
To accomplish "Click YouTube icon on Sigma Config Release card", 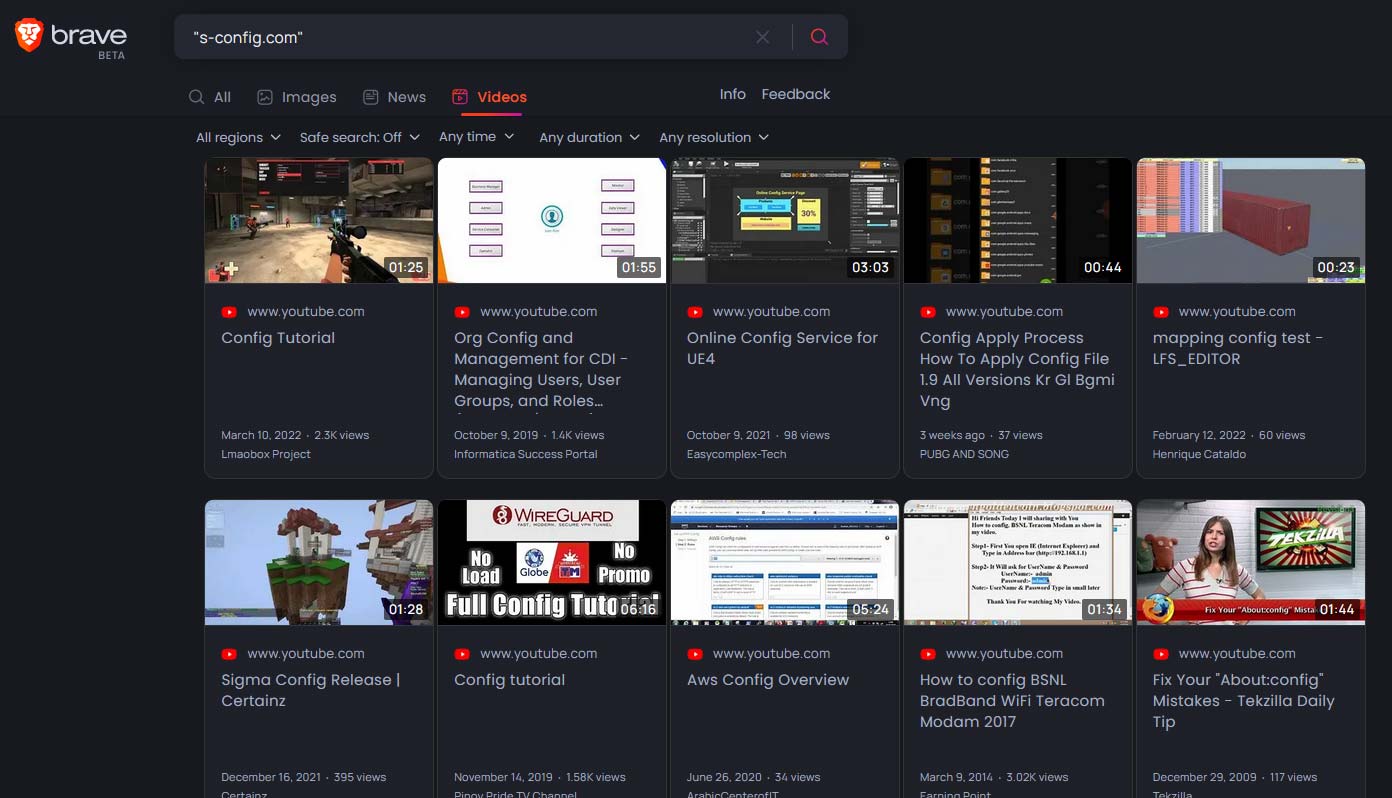I will tap(229, 654).
